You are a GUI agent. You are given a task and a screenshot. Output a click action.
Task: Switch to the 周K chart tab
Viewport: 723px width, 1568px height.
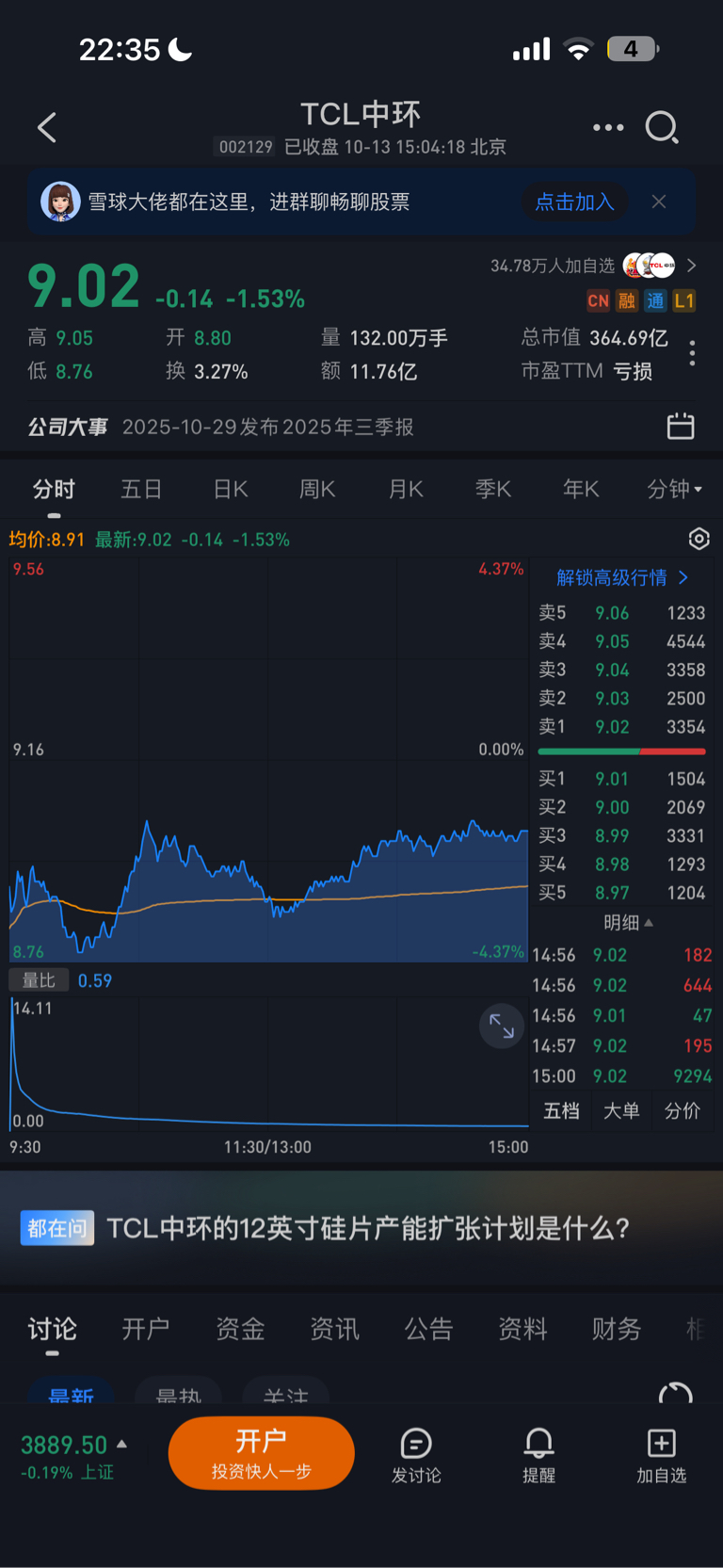(x=317, y=489)
